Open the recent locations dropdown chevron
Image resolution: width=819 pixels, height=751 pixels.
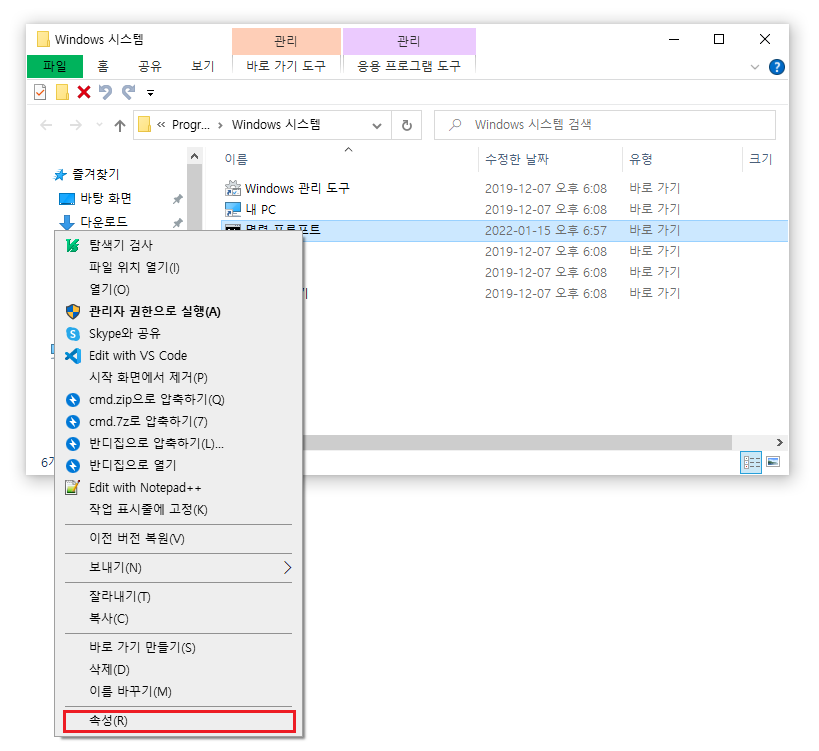coord(99,125)
